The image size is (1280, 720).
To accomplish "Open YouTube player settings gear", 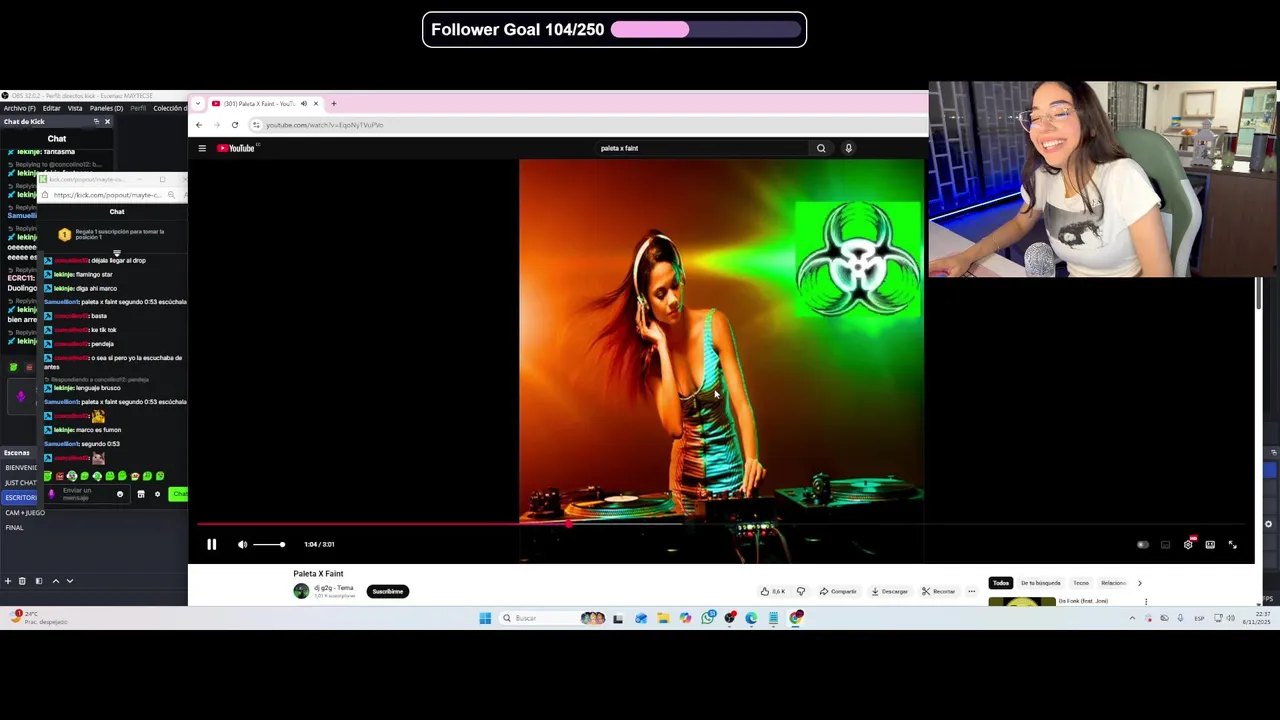I will (1188, 545).
